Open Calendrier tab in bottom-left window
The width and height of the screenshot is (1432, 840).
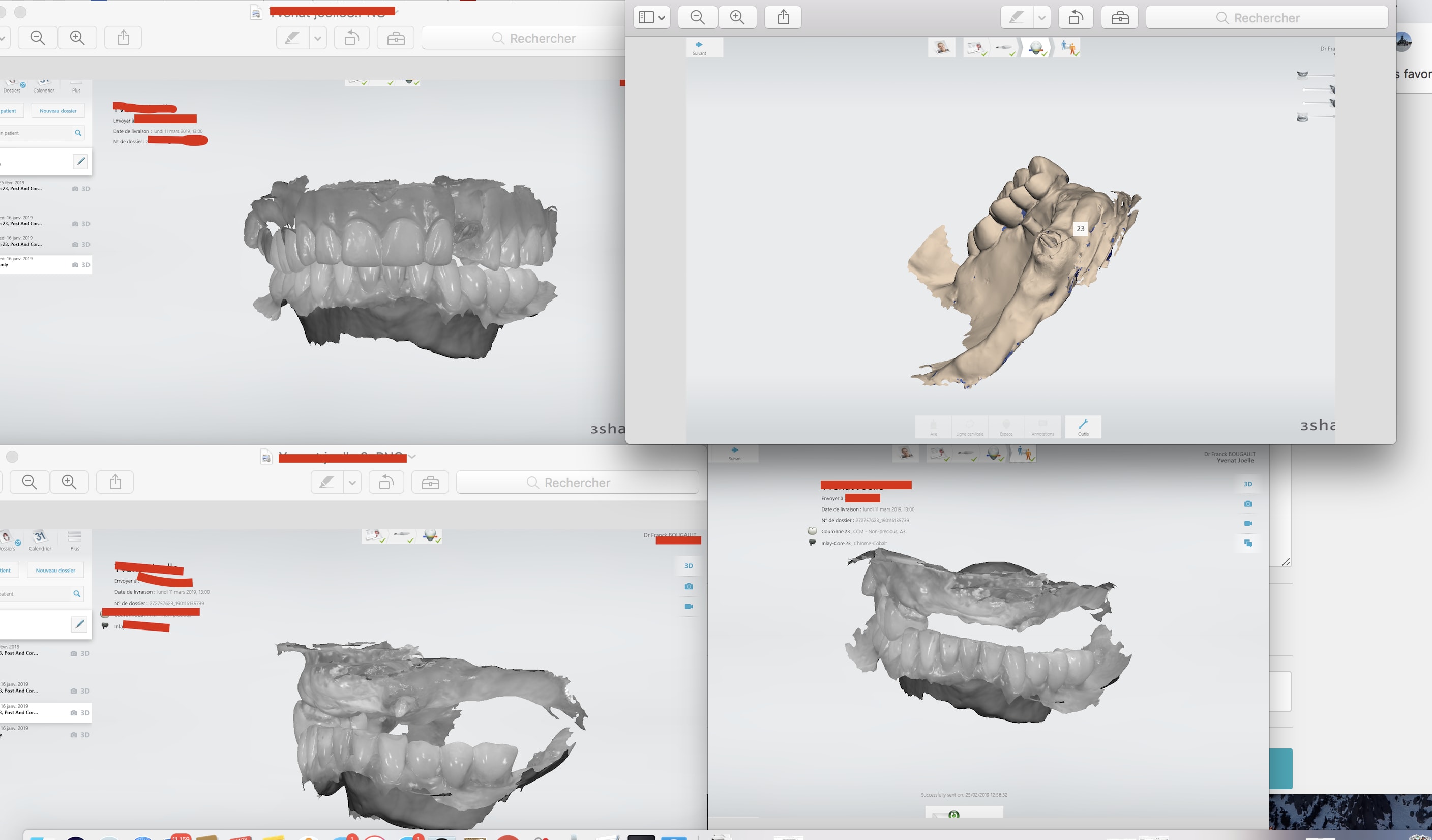coord(40,541)
